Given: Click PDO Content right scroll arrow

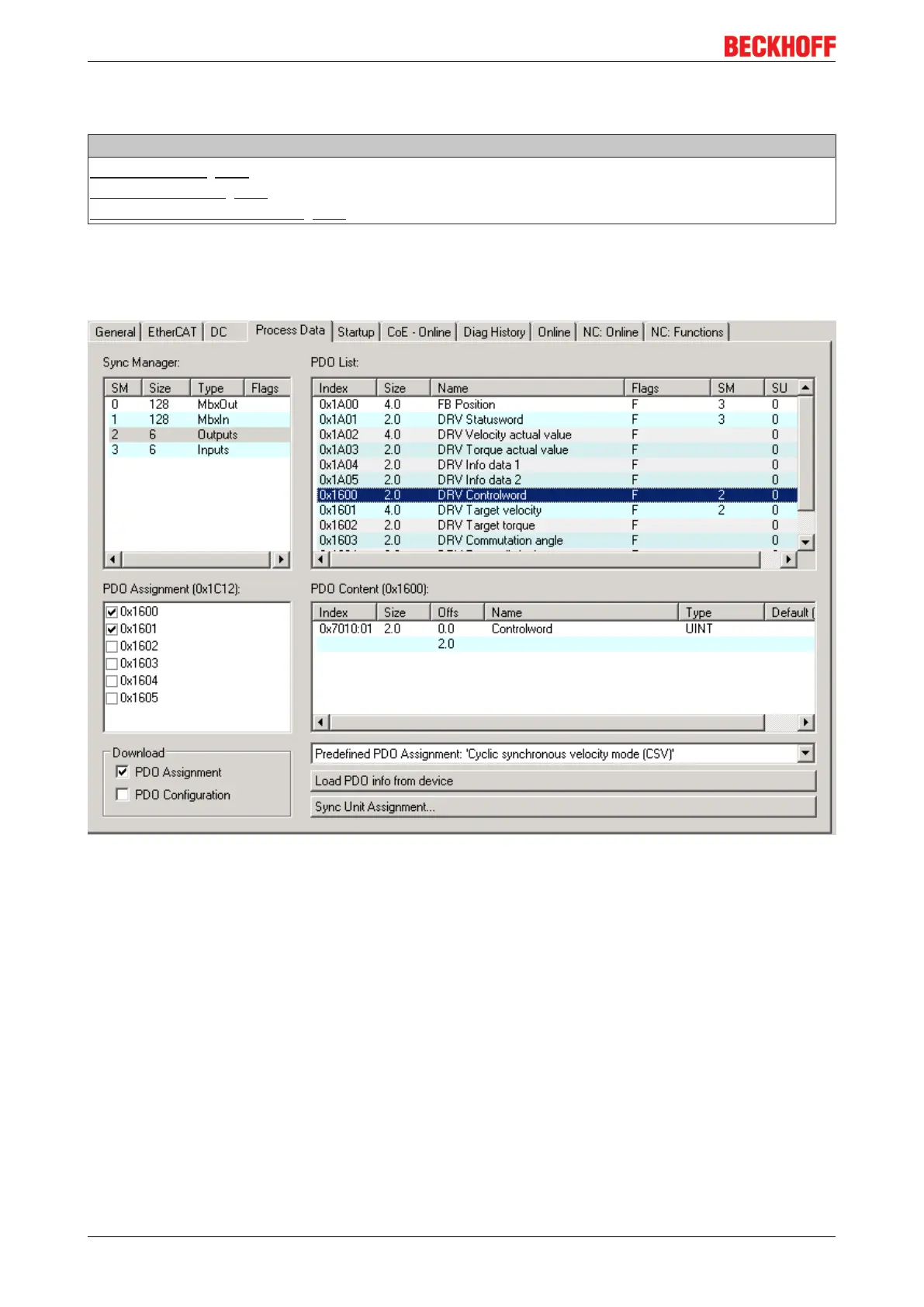Looking at the screenshot, I should [x=806, y=723].
